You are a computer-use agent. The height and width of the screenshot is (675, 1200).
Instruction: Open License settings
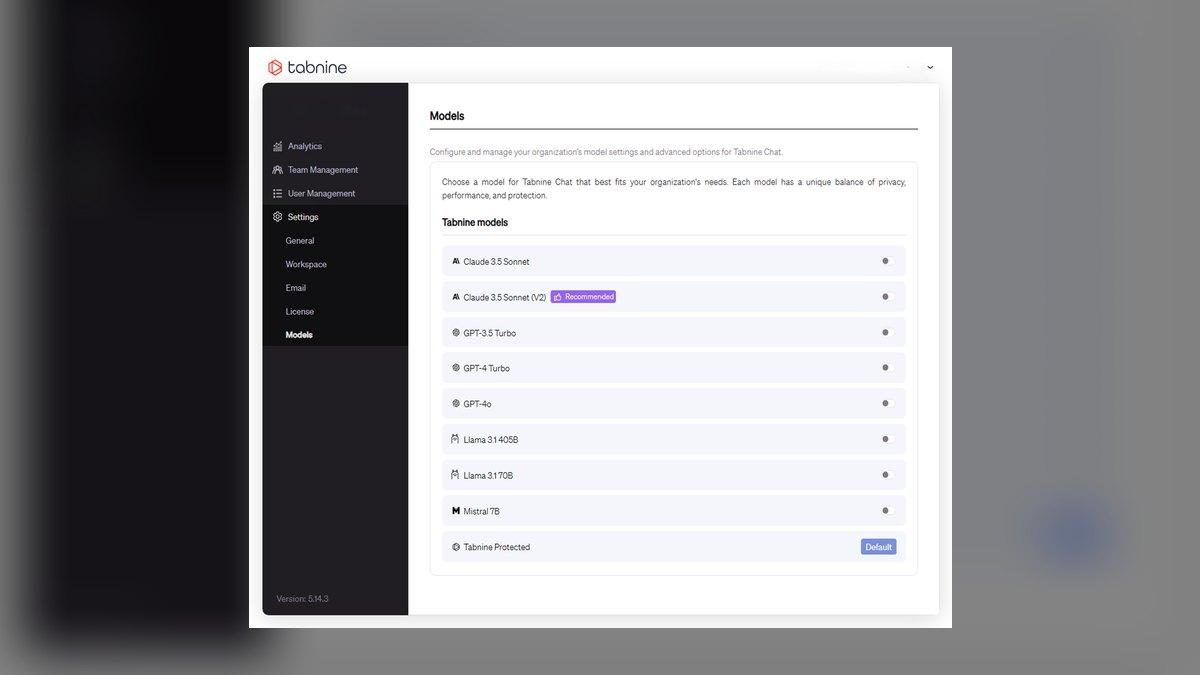coord(300,311)
